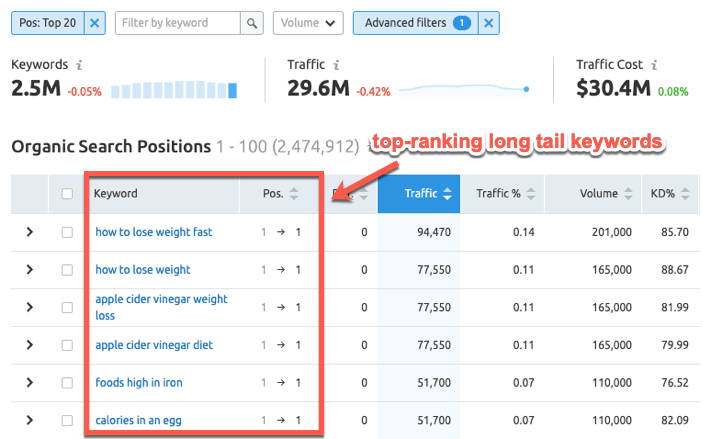Open 'foods high in iron' link
This screenshot has width=703, height=439.
(139, 383)
